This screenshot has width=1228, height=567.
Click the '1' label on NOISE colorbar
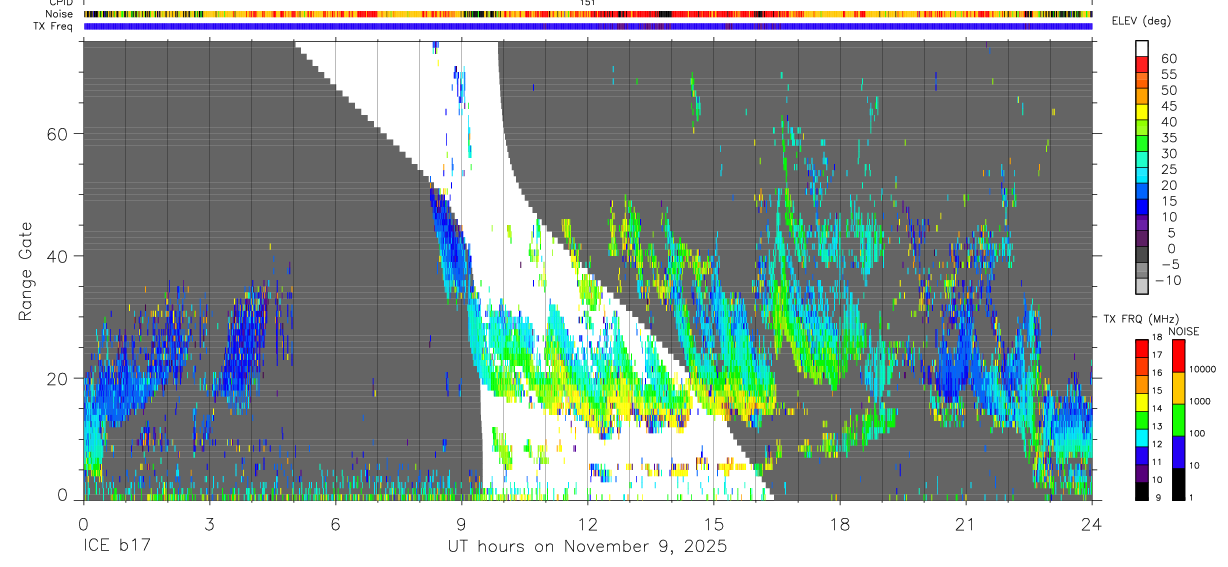click(1190, 497)
